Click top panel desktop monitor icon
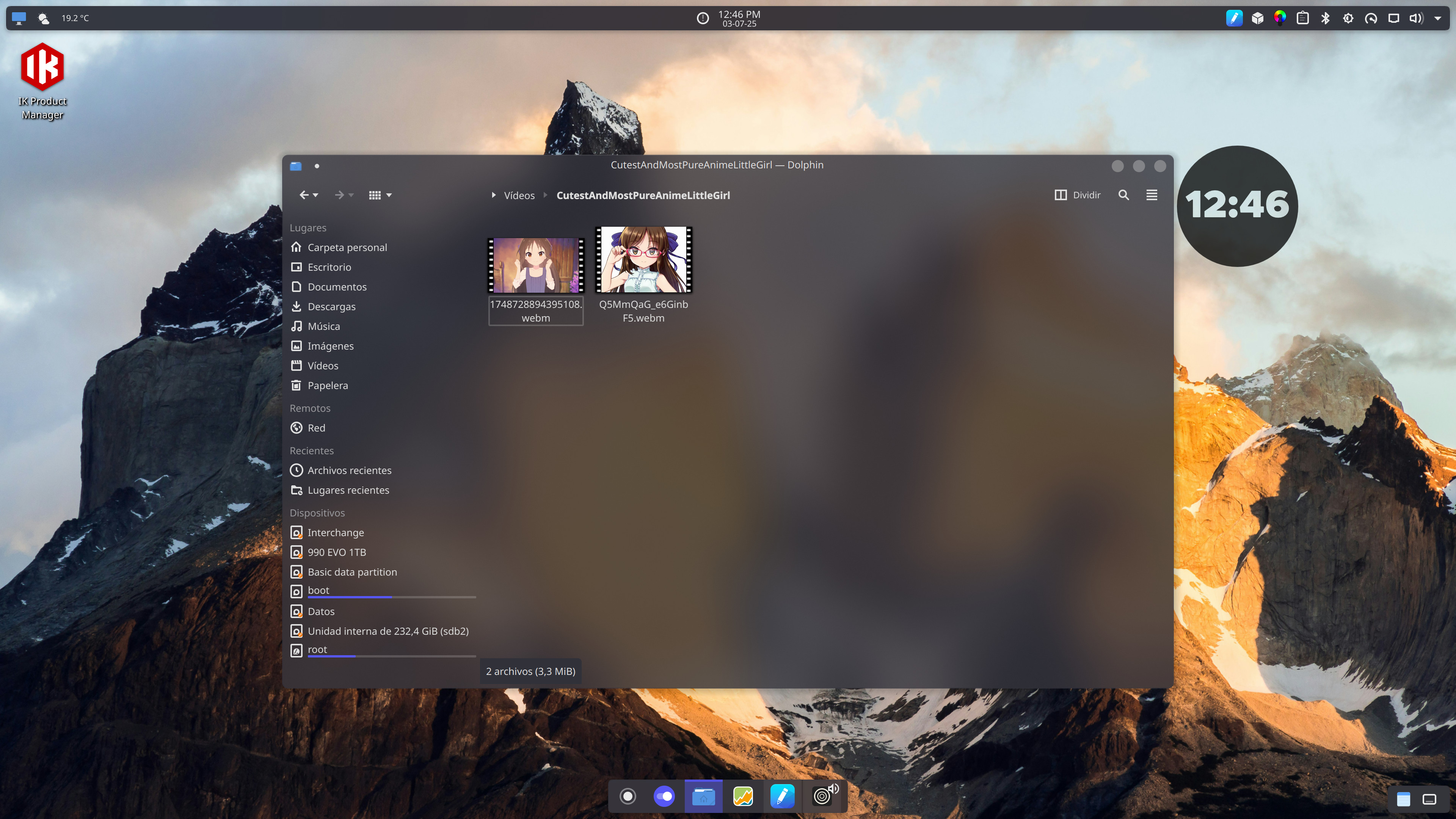This screenshot has width=1456, height=819. 19,18
